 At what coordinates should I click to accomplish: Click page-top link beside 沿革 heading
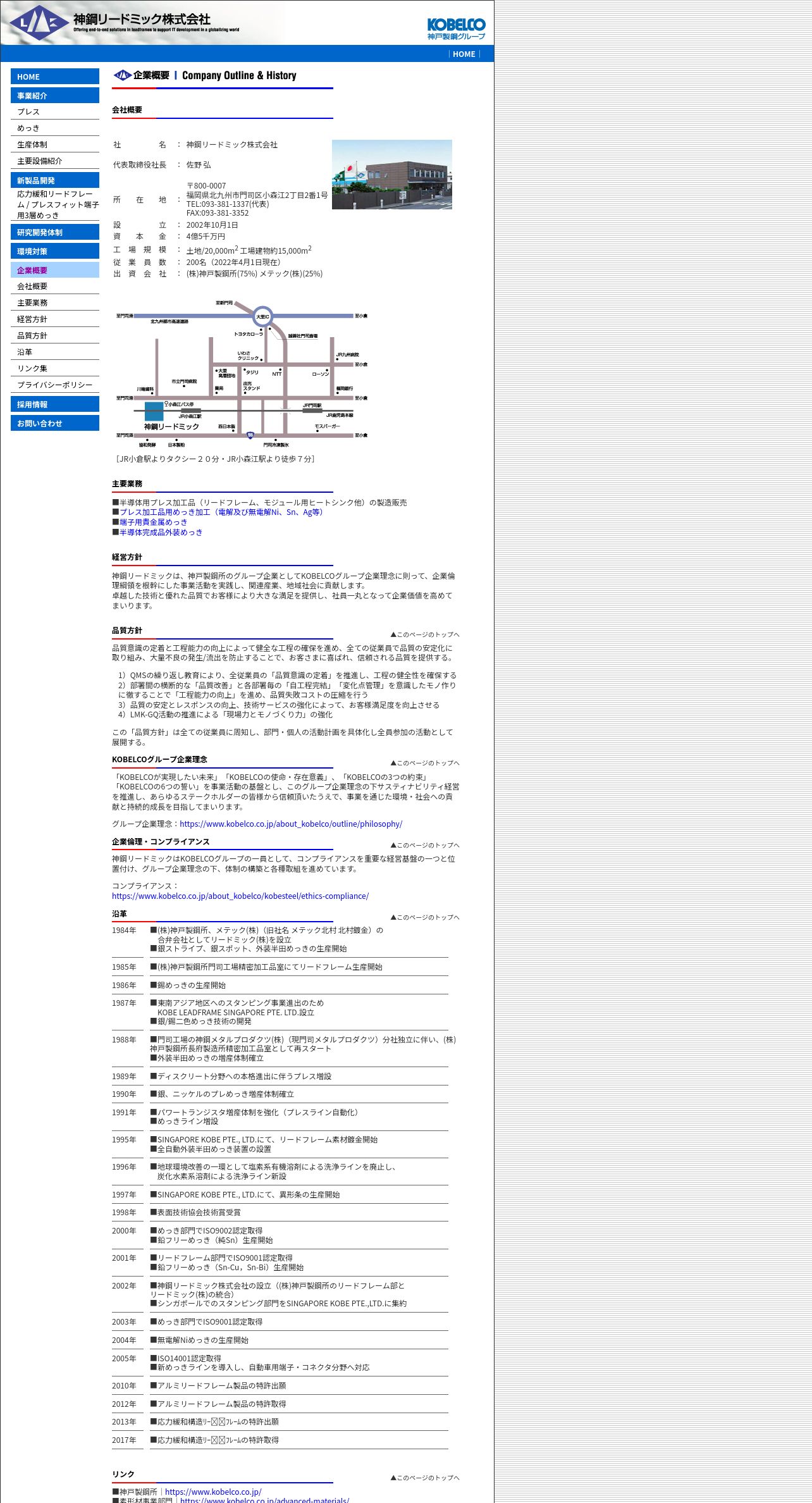click(425, 917)
